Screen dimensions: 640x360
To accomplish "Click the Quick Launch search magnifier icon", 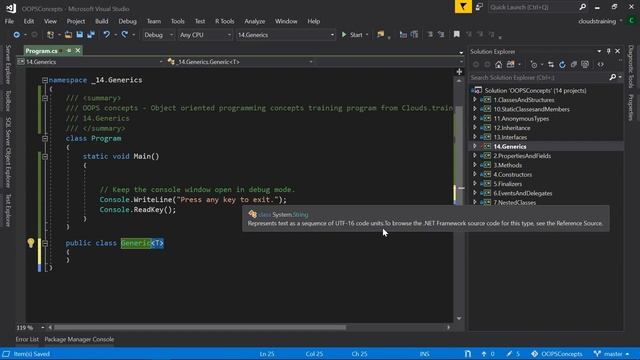I will [x=582, y=7].
